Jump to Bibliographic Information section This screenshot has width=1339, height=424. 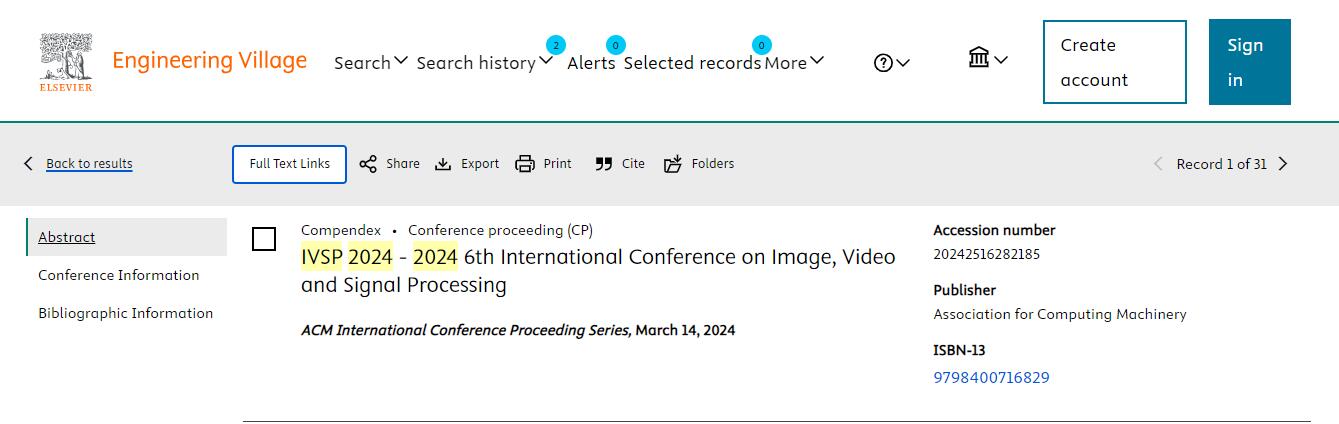pyautogui.click(x=125, y=313)
